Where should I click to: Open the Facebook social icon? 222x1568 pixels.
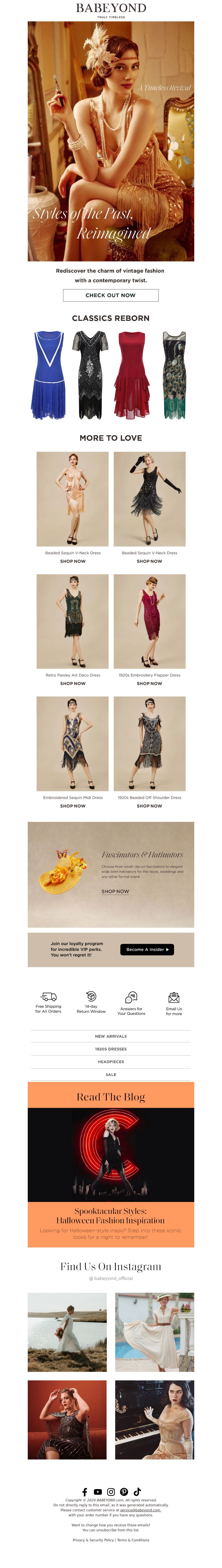click(x=85, y=1491)
